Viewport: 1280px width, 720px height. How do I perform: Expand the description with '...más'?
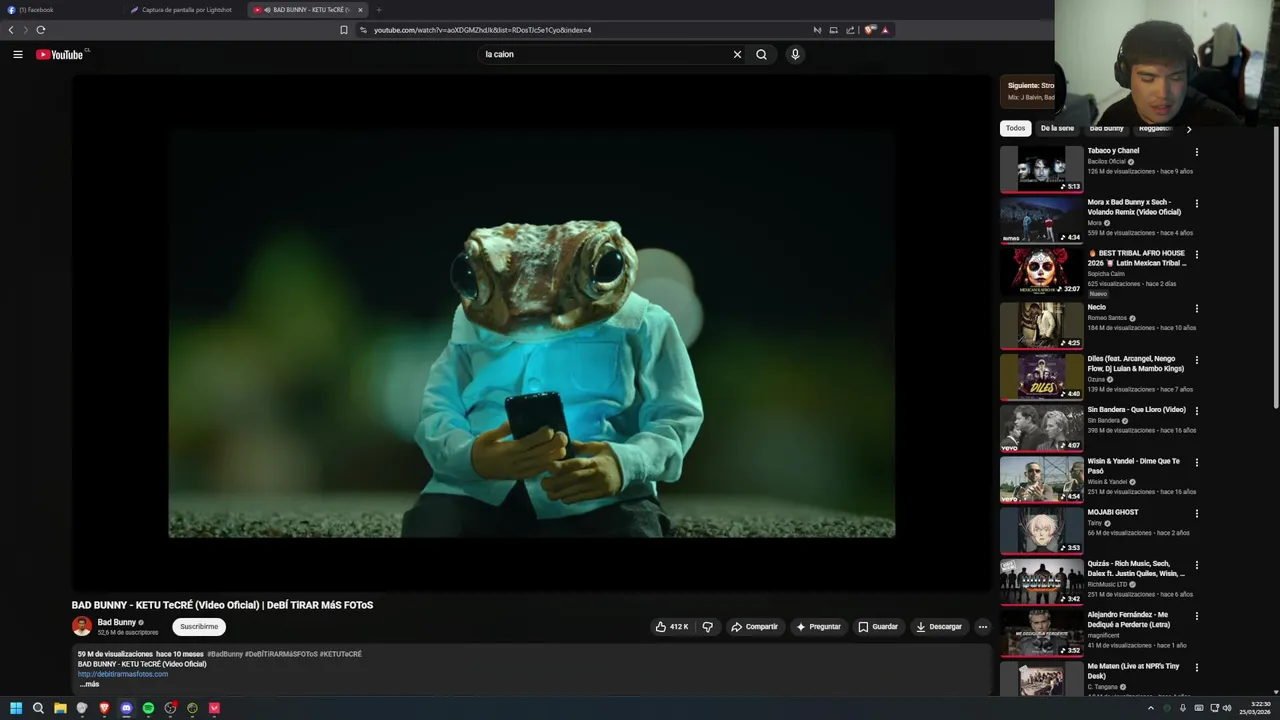89,684
